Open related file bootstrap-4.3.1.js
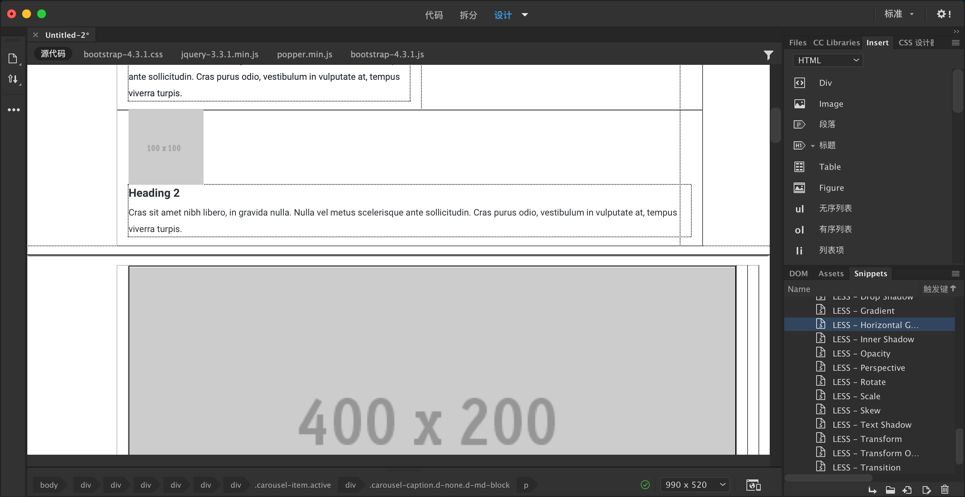 [x=387, y=54]
